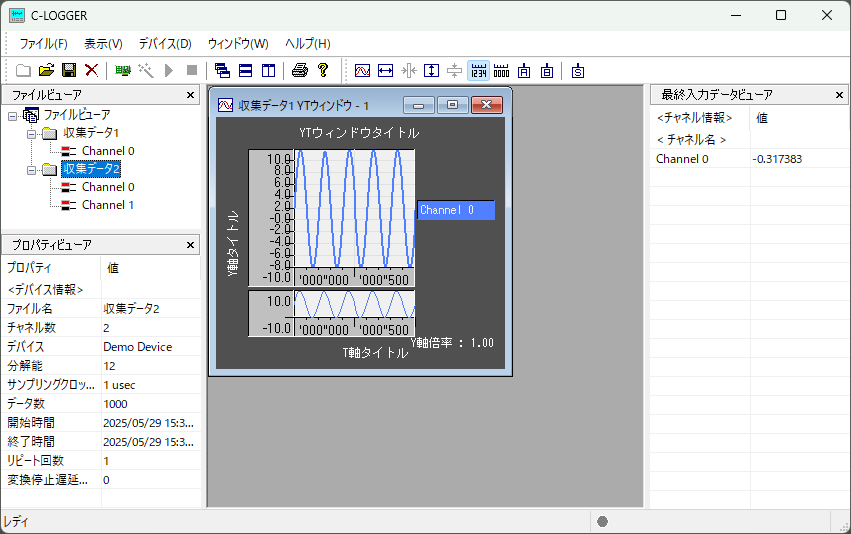The width and height of the screenshot is (851, 534).
Task: Toggle the vertical double-arrow scaling button
Action: pyautogui.click(x=432, y=70)
